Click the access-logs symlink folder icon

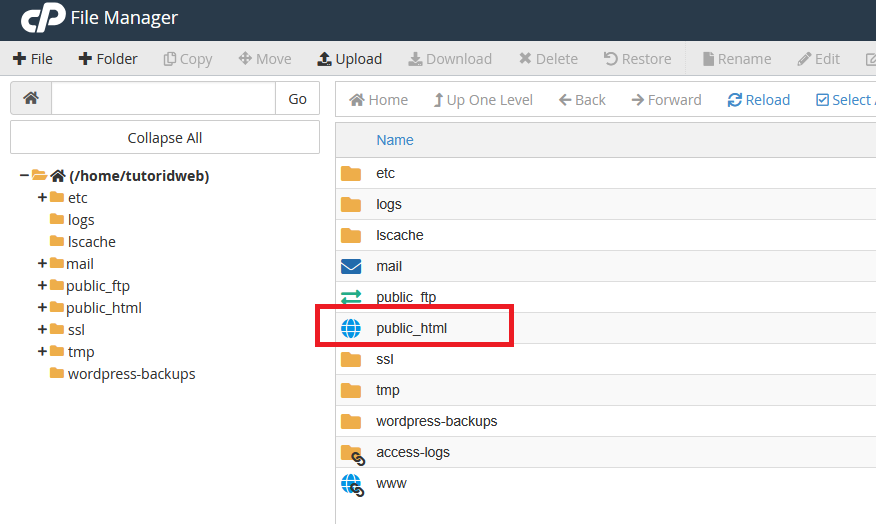pos(353,455)
